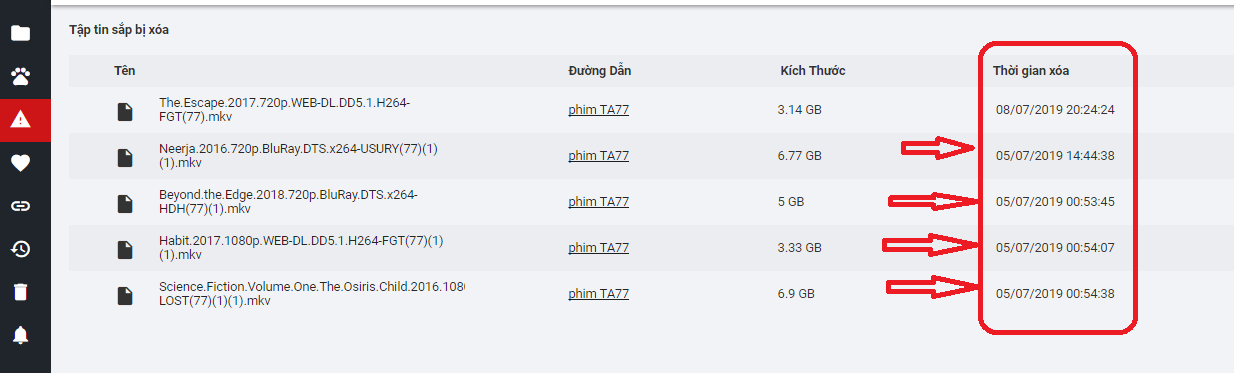The width and height of the screenshot is (1234, 373).
Task: Open phim TA77 link for Science.Fiction.Volume.One
Action: click(598, 294)
